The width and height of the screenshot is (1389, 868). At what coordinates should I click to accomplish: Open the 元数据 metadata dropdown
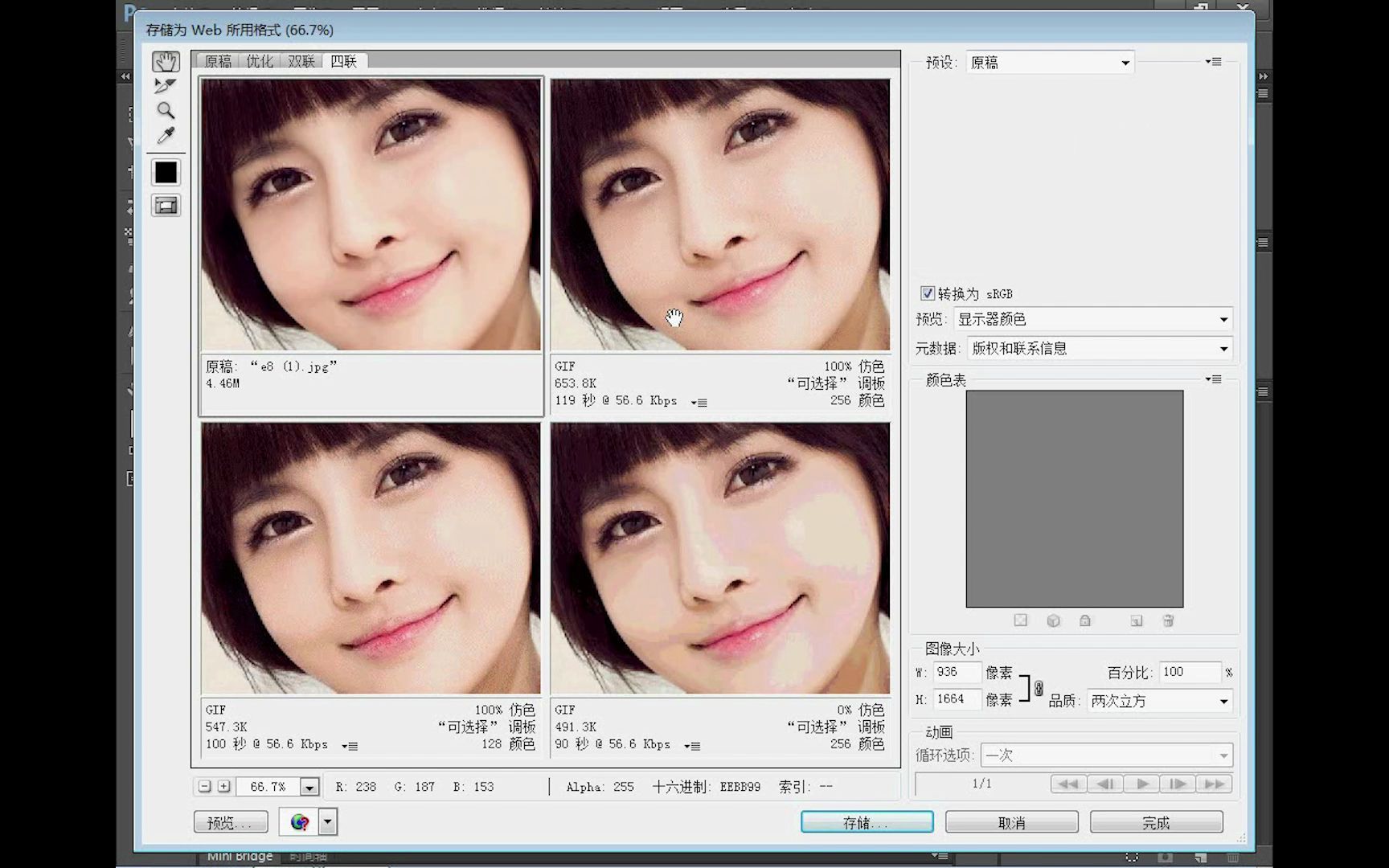click(1100, 348)
